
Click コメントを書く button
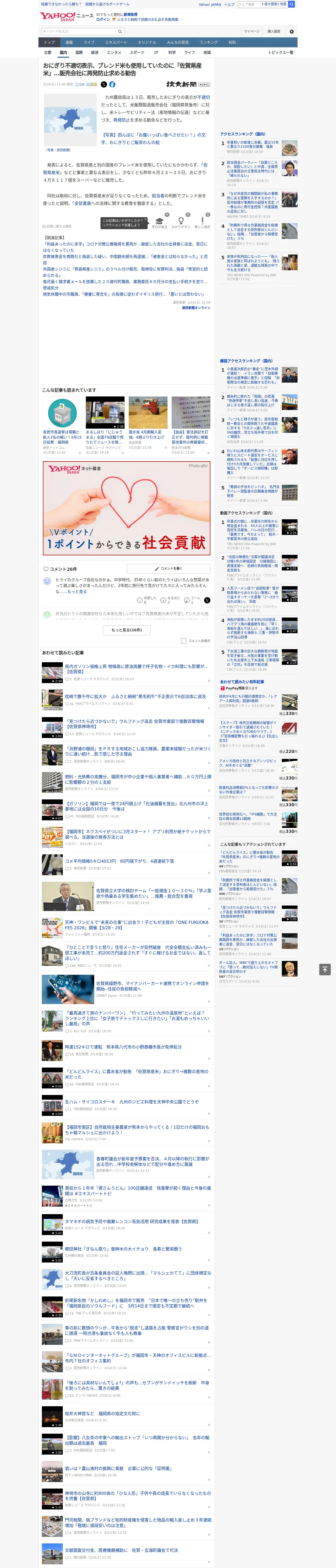coord(168,568)
